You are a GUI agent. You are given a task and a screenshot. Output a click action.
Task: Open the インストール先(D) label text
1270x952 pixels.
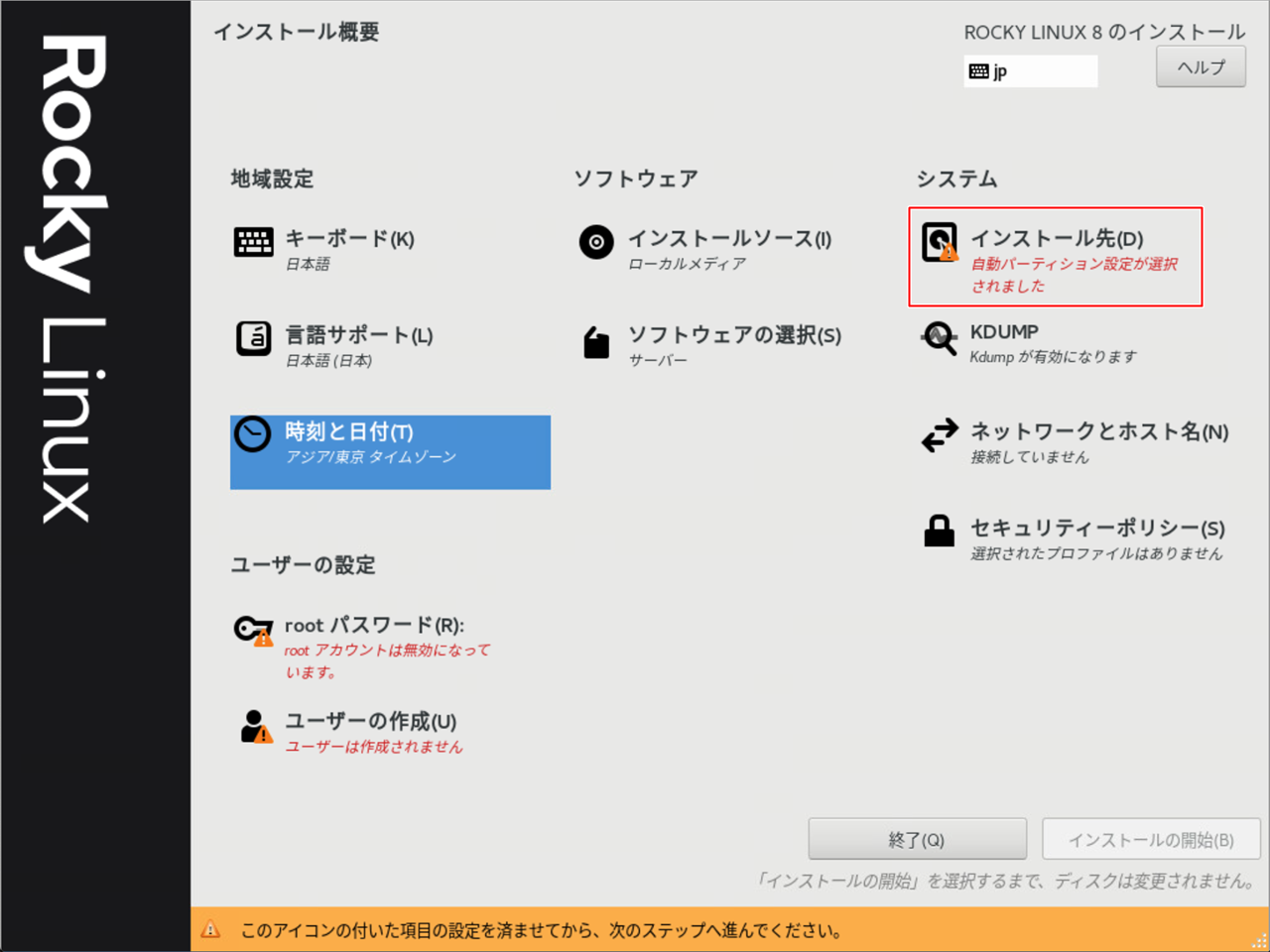[1056, 239]
